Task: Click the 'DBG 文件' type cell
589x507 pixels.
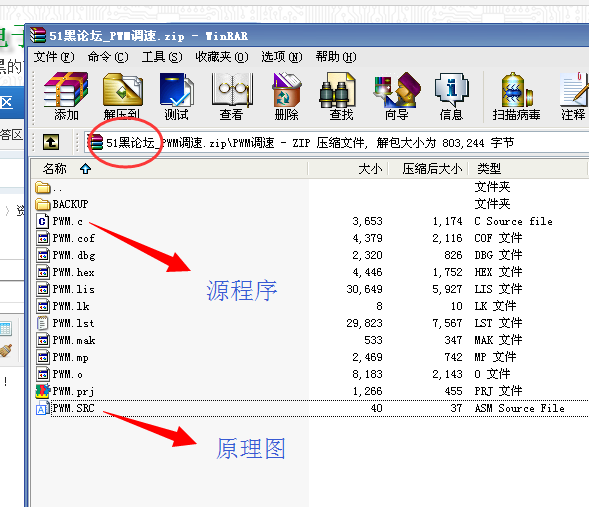Action: tap(498, 255)
